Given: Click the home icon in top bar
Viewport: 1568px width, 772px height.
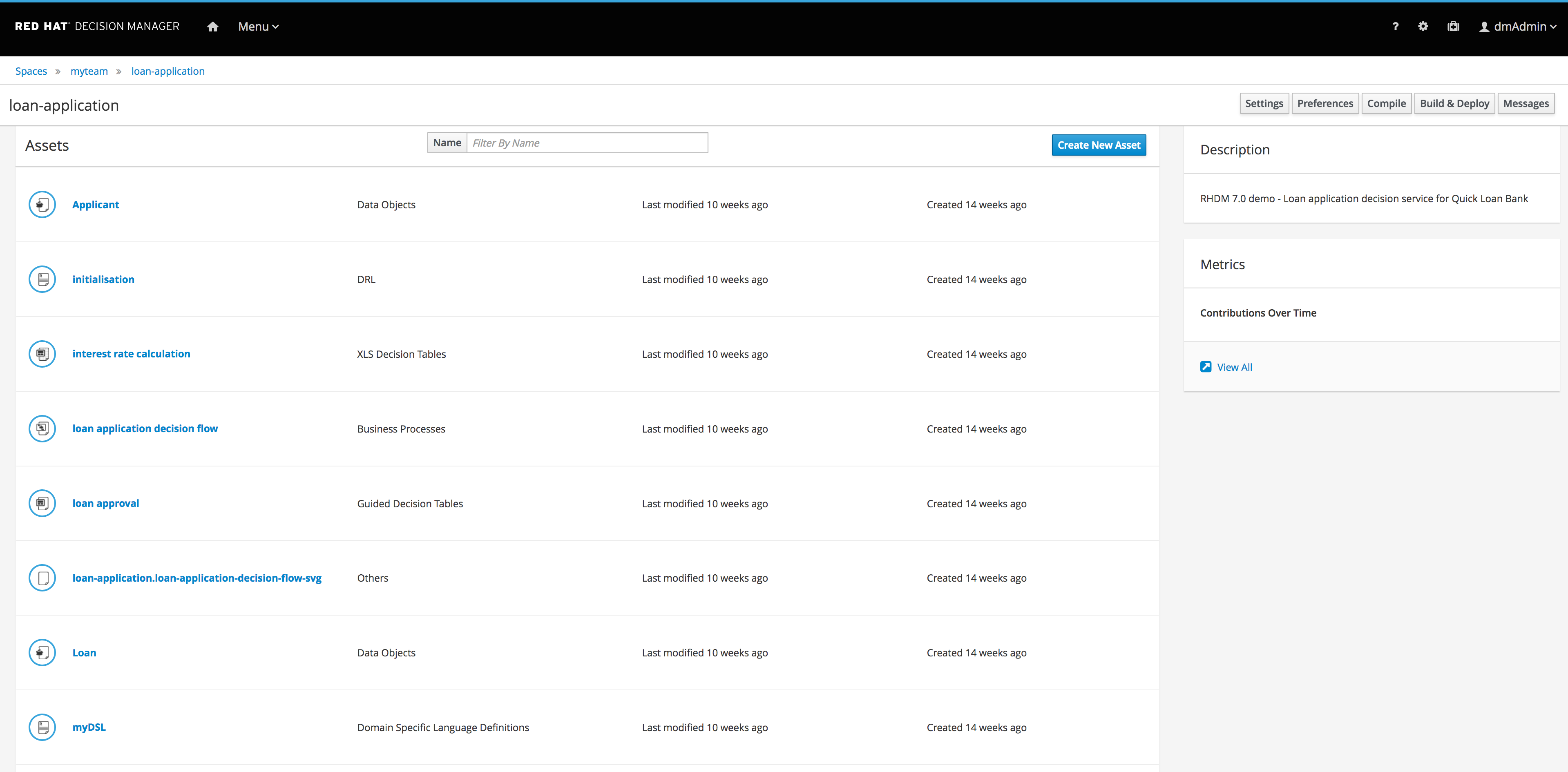Looking at the screenshot, I should click(x=212, y=27).
